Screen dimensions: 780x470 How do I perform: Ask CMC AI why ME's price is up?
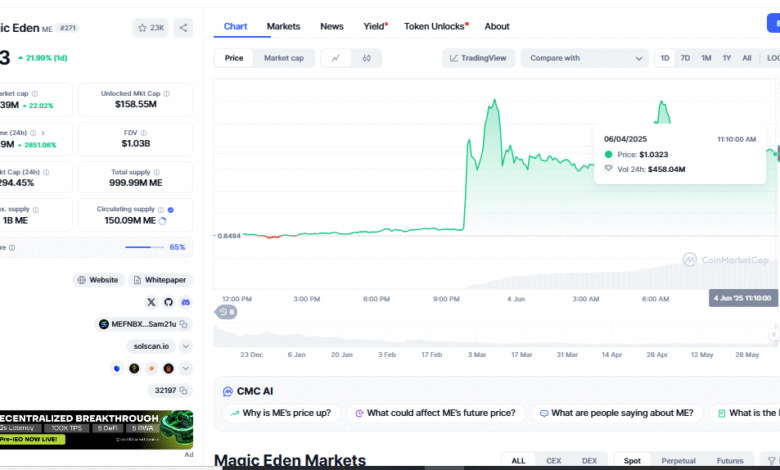tap(282, 413)
